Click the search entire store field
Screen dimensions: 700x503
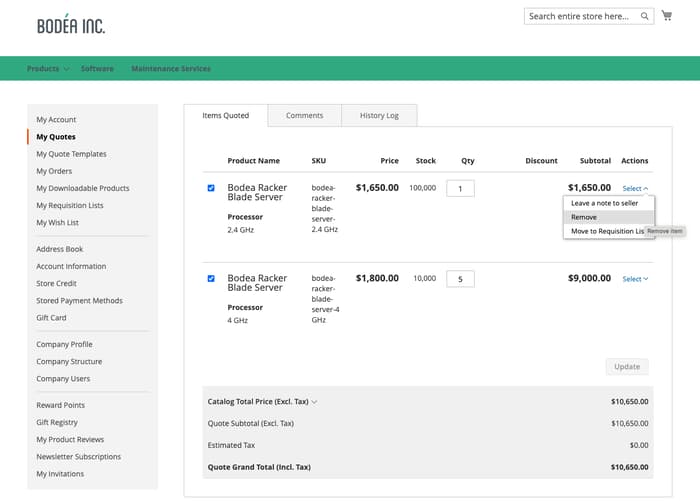tap(580, 16)
